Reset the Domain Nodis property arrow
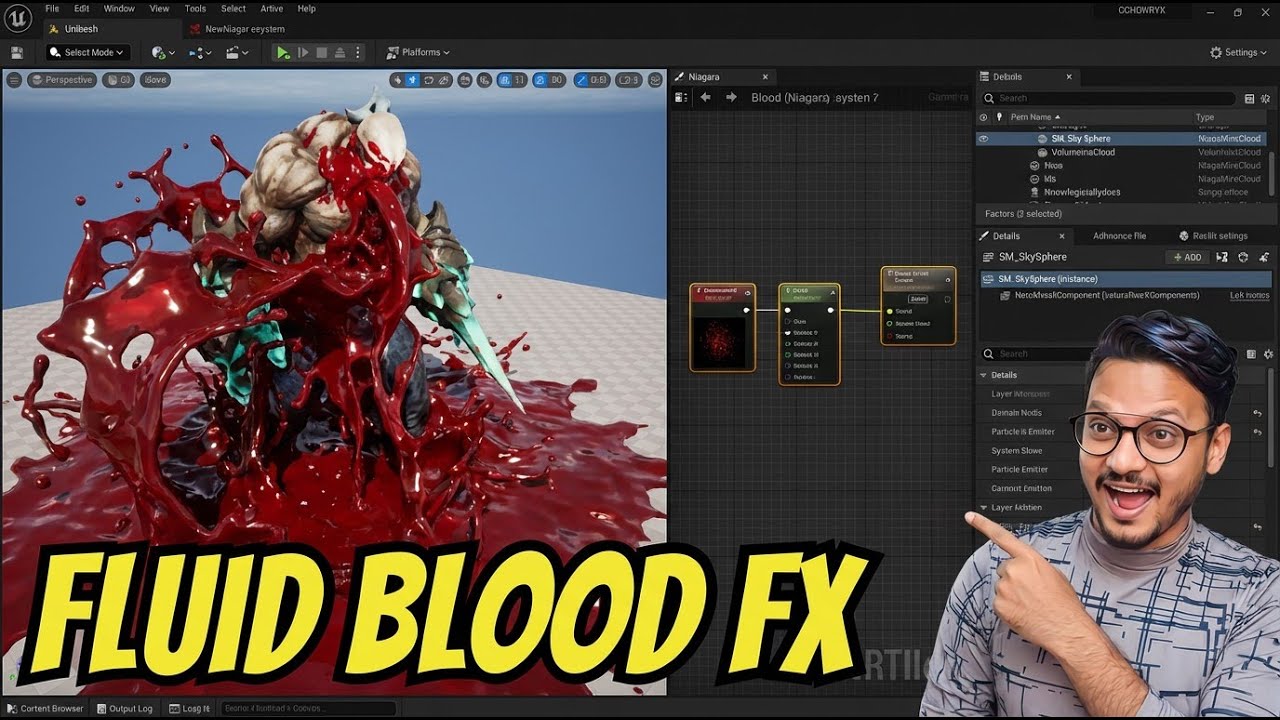Screen dimensions: 1280x720 [1257, 413]
